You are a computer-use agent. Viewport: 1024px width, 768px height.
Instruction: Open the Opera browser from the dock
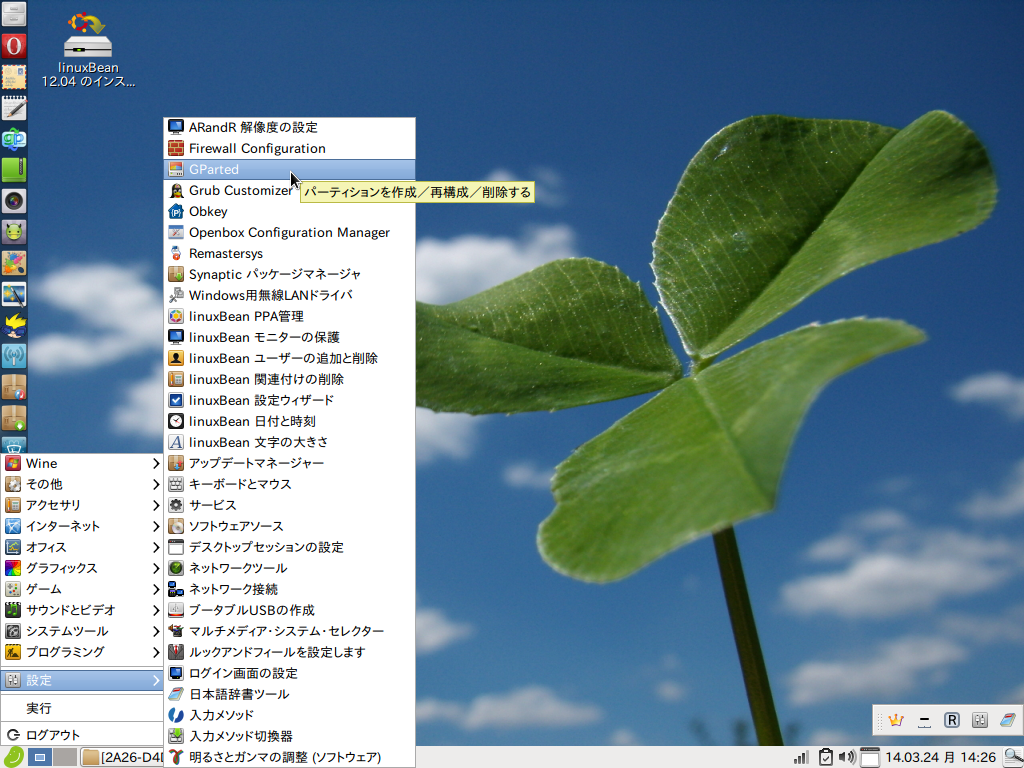tap(14, 46)
